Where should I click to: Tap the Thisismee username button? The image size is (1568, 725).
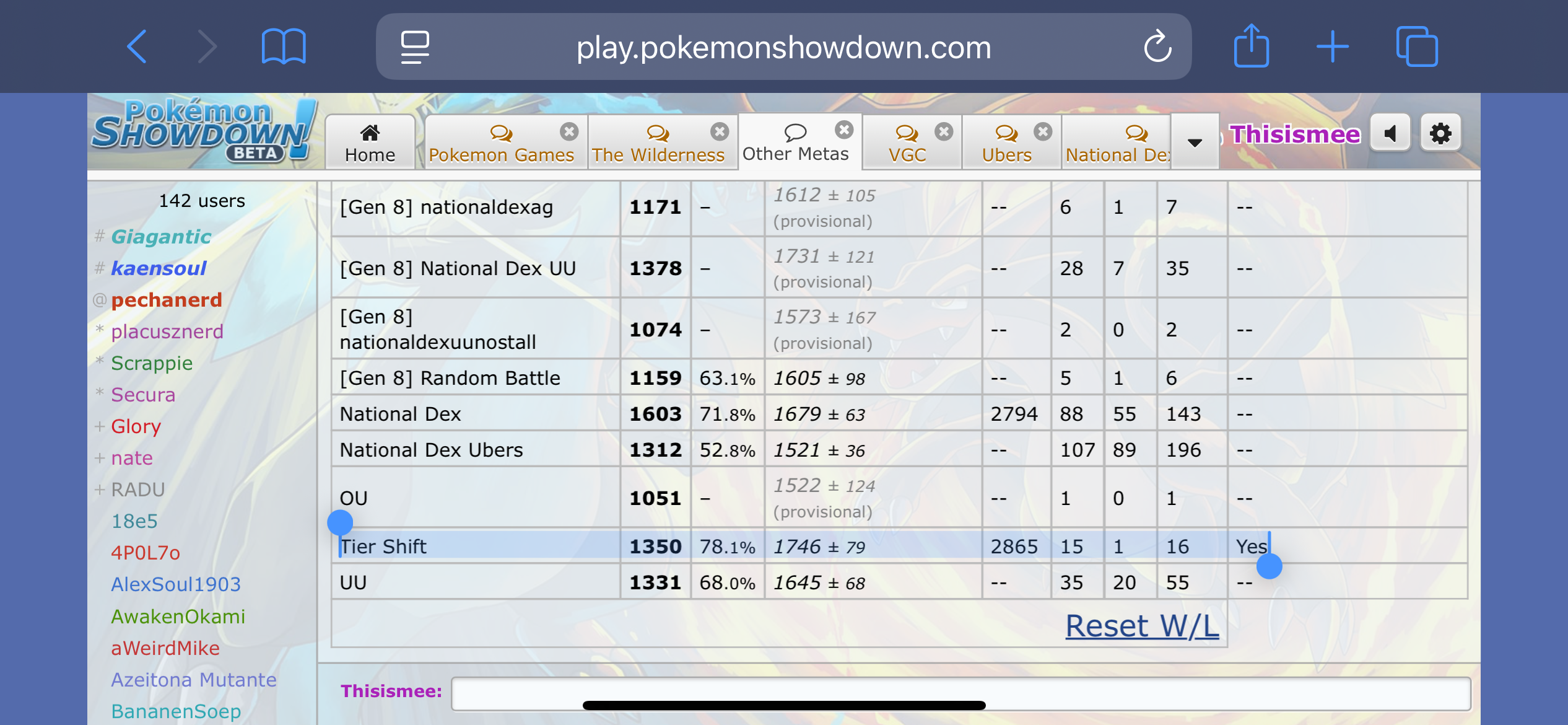click(1294, 134)
